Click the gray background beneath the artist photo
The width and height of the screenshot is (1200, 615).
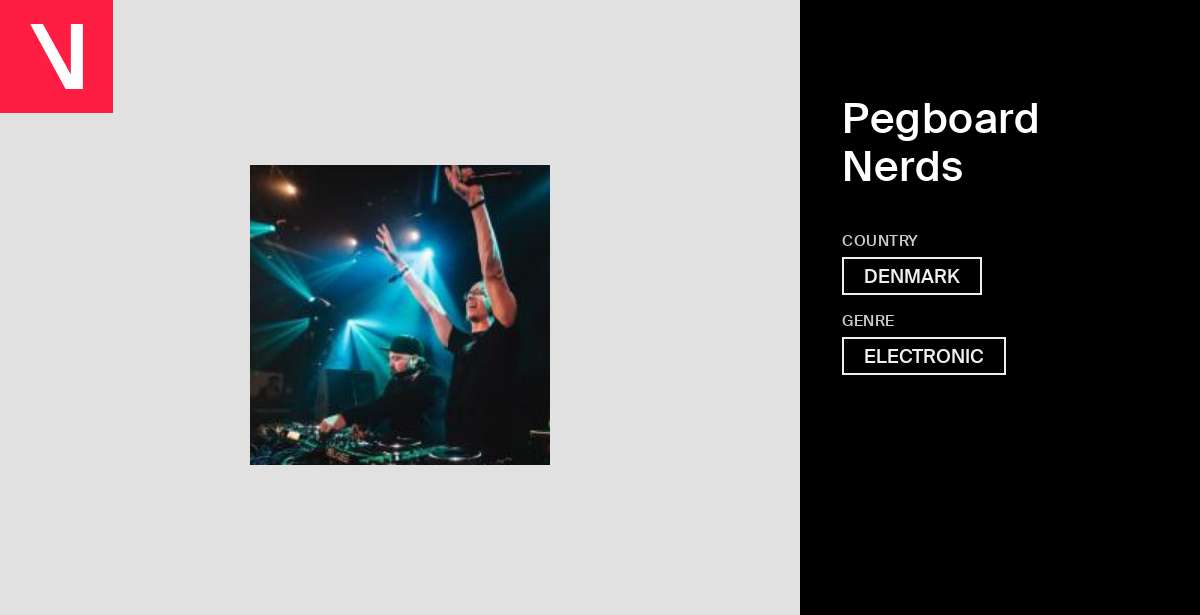[x=400, y=540]
